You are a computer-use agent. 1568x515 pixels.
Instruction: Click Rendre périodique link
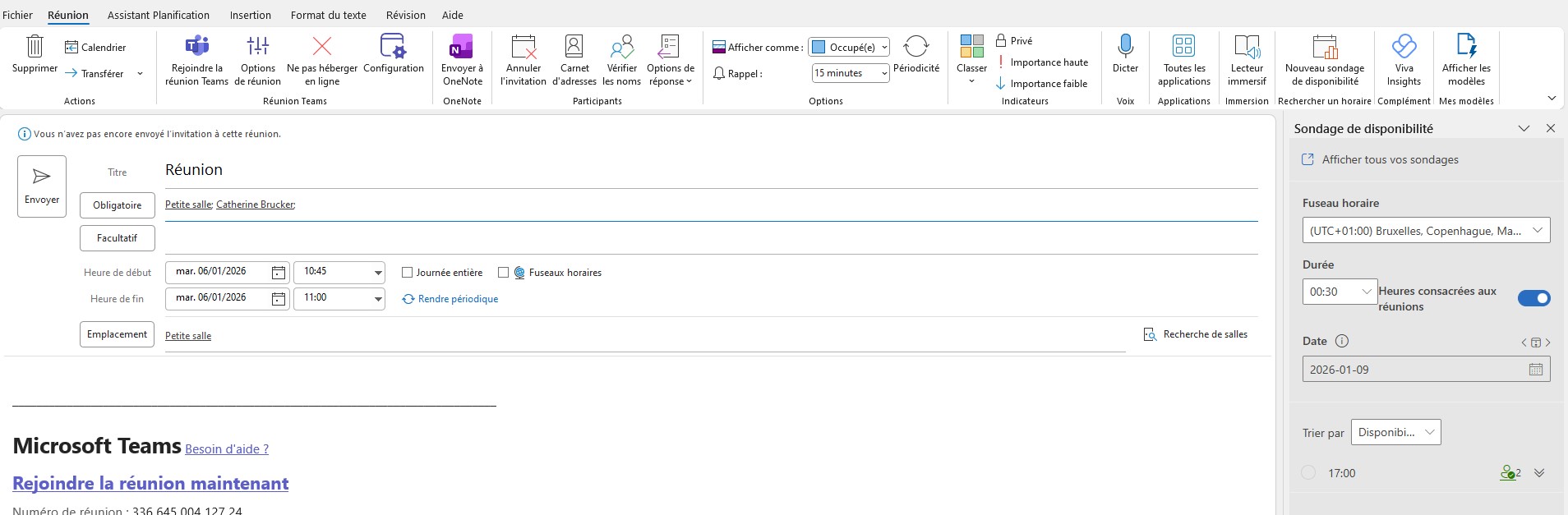(450, 299)
